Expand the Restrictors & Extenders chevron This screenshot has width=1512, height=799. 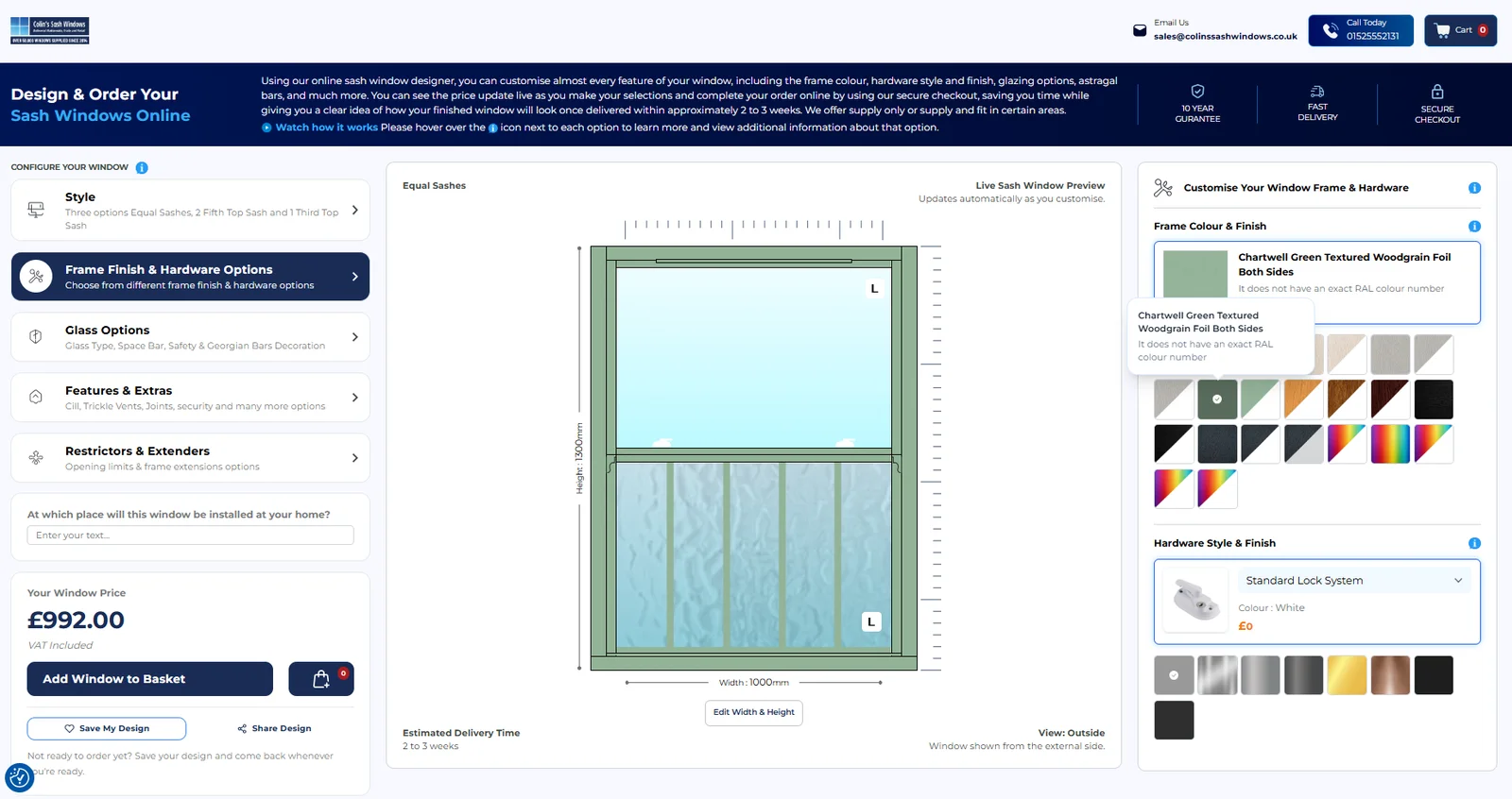pos(354,458)
